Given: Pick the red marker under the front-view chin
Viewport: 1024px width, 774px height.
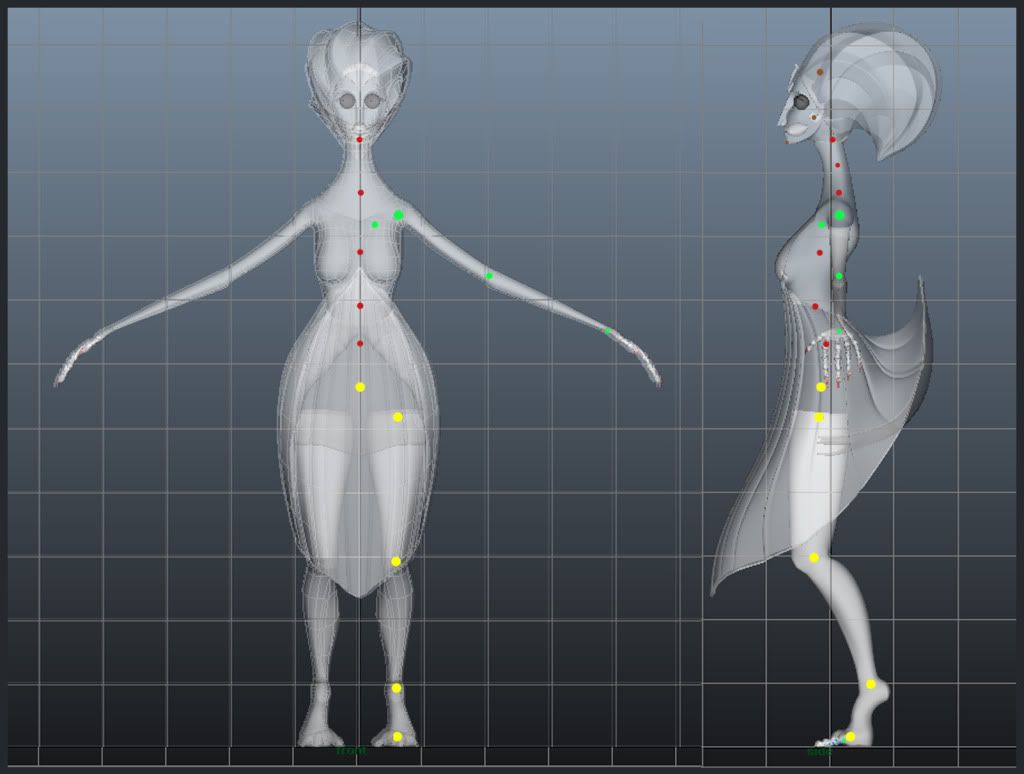Looking at the screenshot, I should point(359,139).
